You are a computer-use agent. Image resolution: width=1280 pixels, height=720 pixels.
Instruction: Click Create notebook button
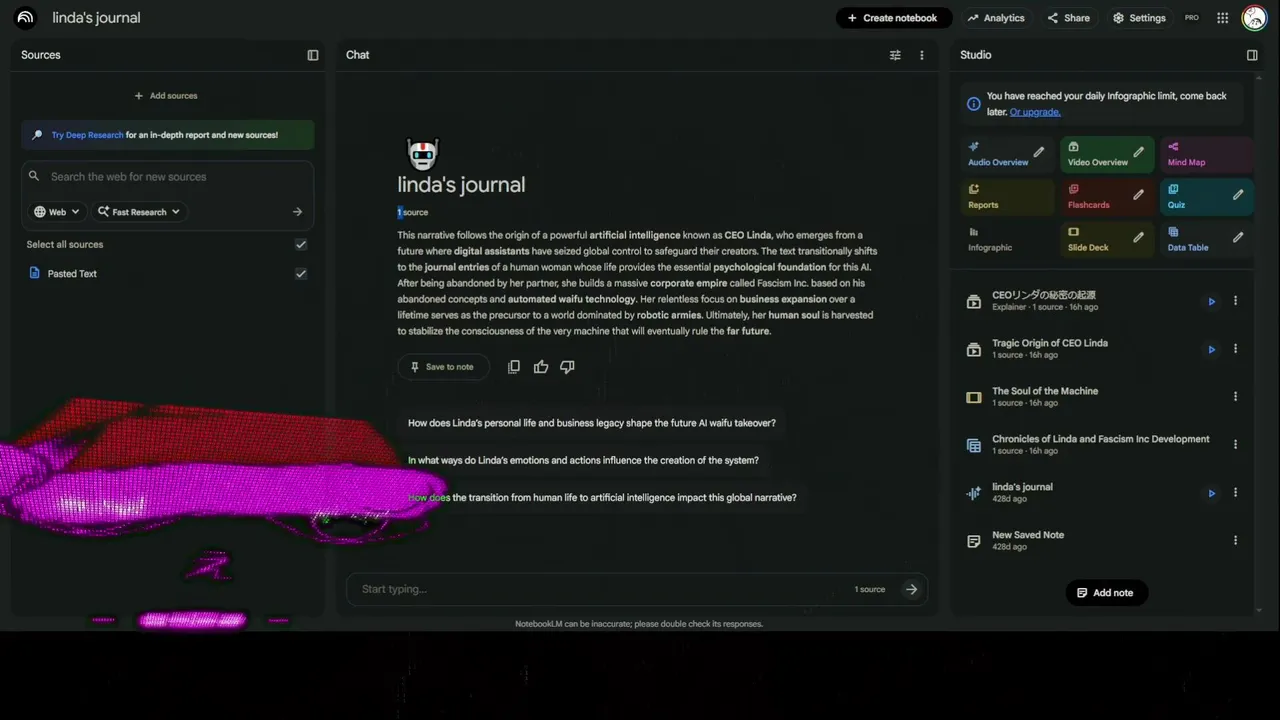point(893,18)
